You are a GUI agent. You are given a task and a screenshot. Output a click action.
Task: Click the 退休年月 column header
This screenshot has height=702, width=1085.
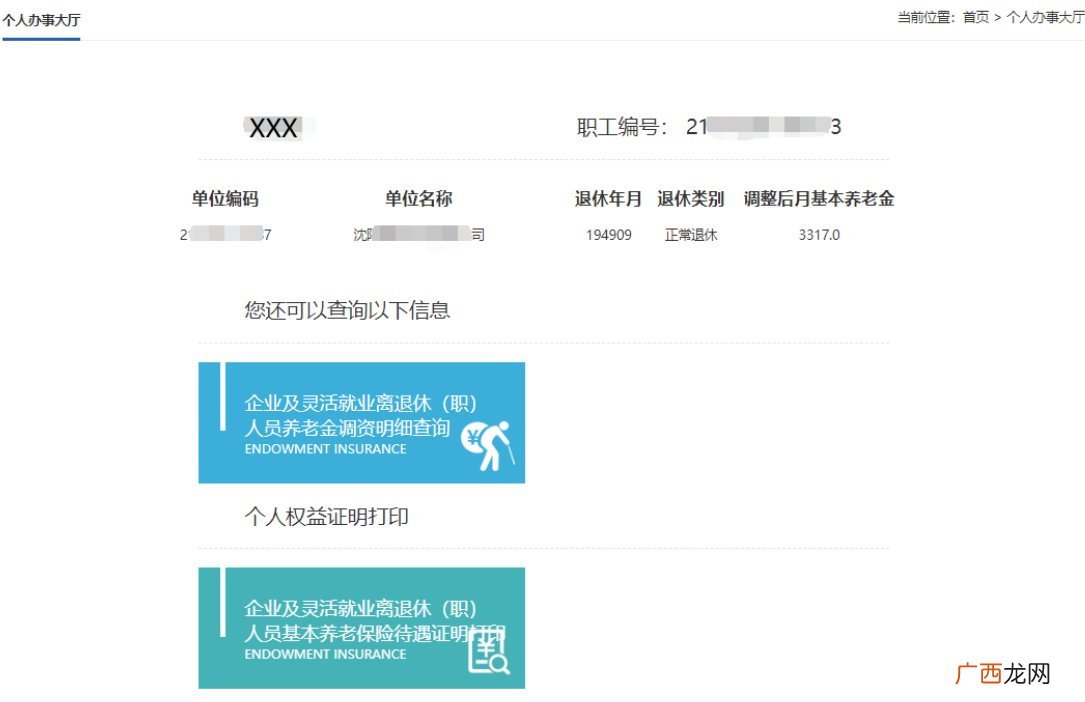click(608, 199)
